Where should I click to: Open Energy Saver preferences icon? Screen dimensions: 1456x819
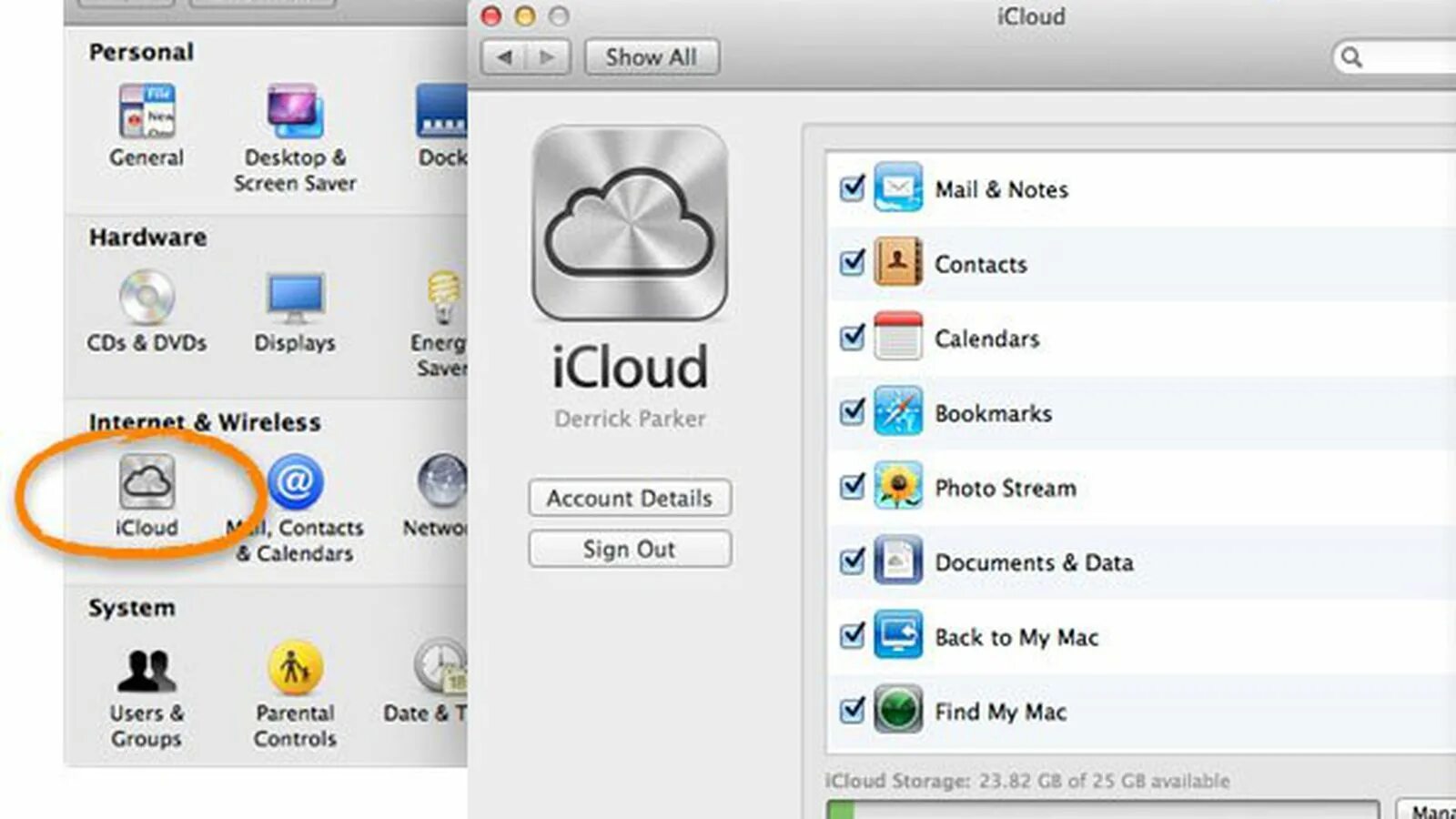tap(444, 298)
